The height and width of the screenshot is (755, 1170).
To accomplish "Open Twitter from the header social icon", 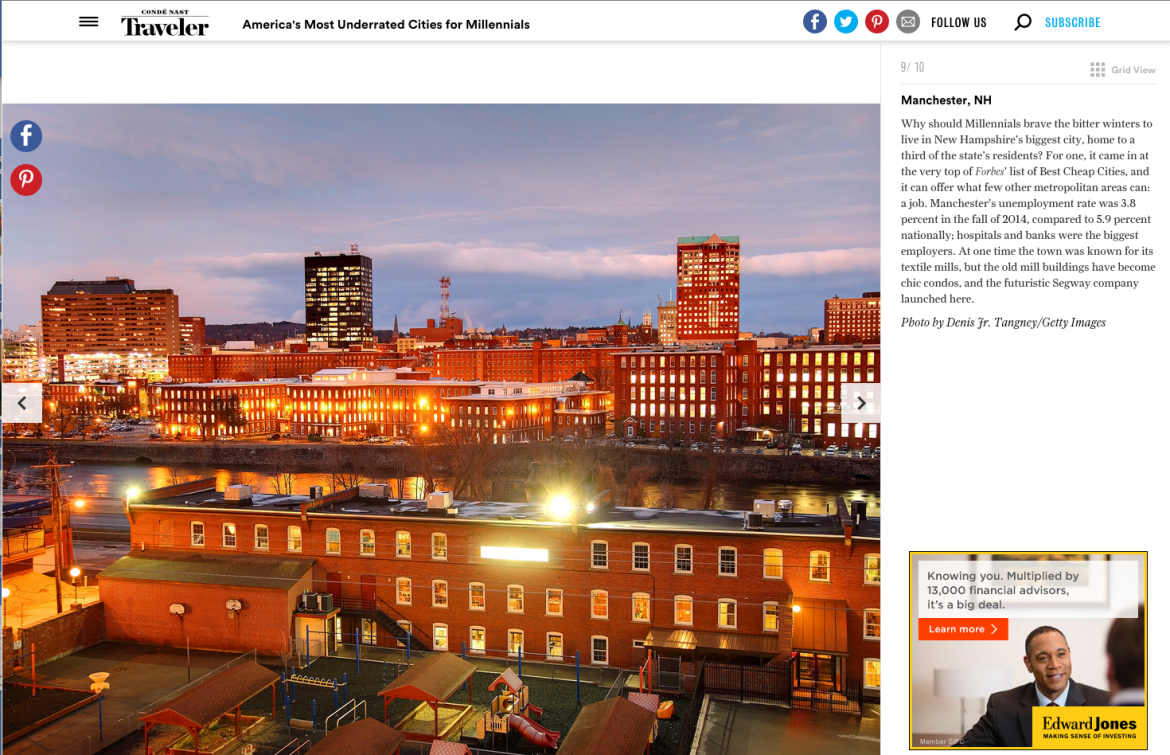I will coord(846,20).
